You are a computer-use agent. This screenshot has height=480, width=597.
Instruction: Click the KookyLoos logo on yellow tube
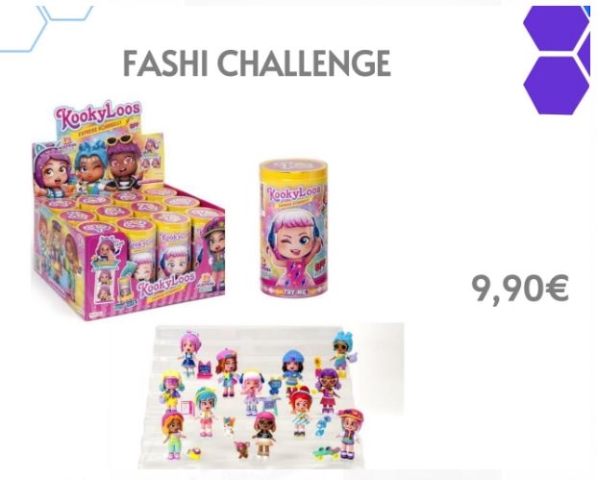coord(294,193)
